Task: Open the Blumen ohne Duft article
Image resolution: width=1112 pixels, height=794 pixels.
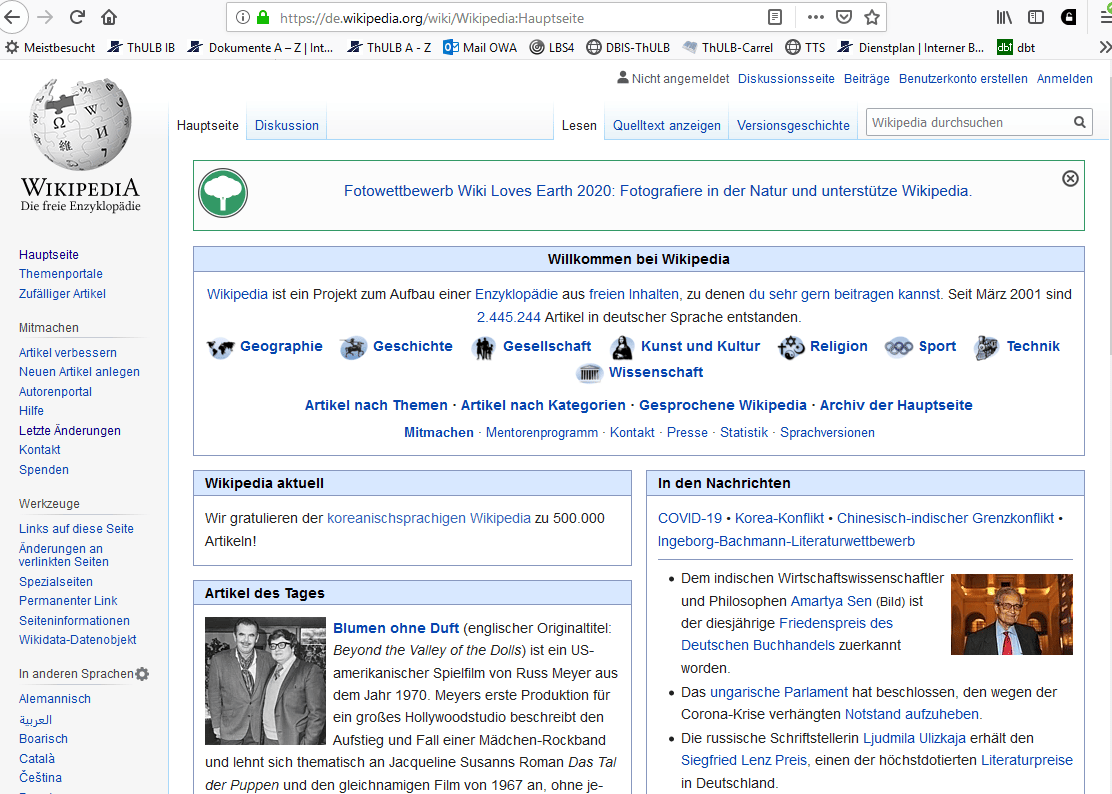Action: pyautogui.click(x=396, y=628)
